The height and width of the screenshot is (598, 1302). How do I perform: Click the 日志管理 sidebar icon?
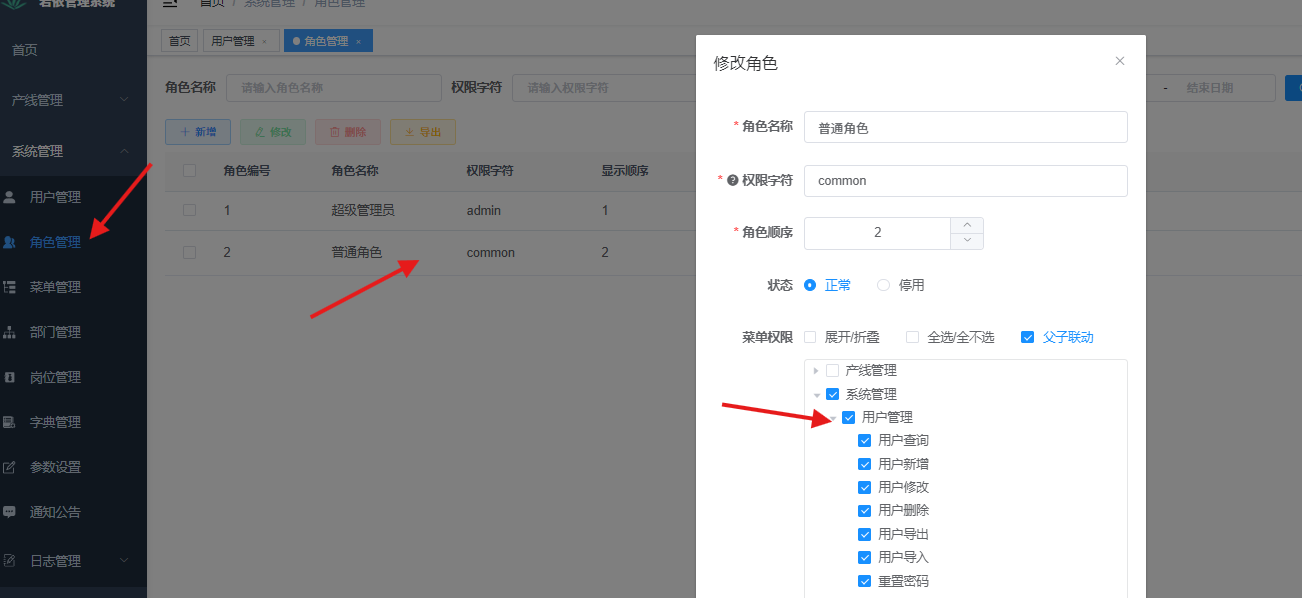tap(10, 561)
